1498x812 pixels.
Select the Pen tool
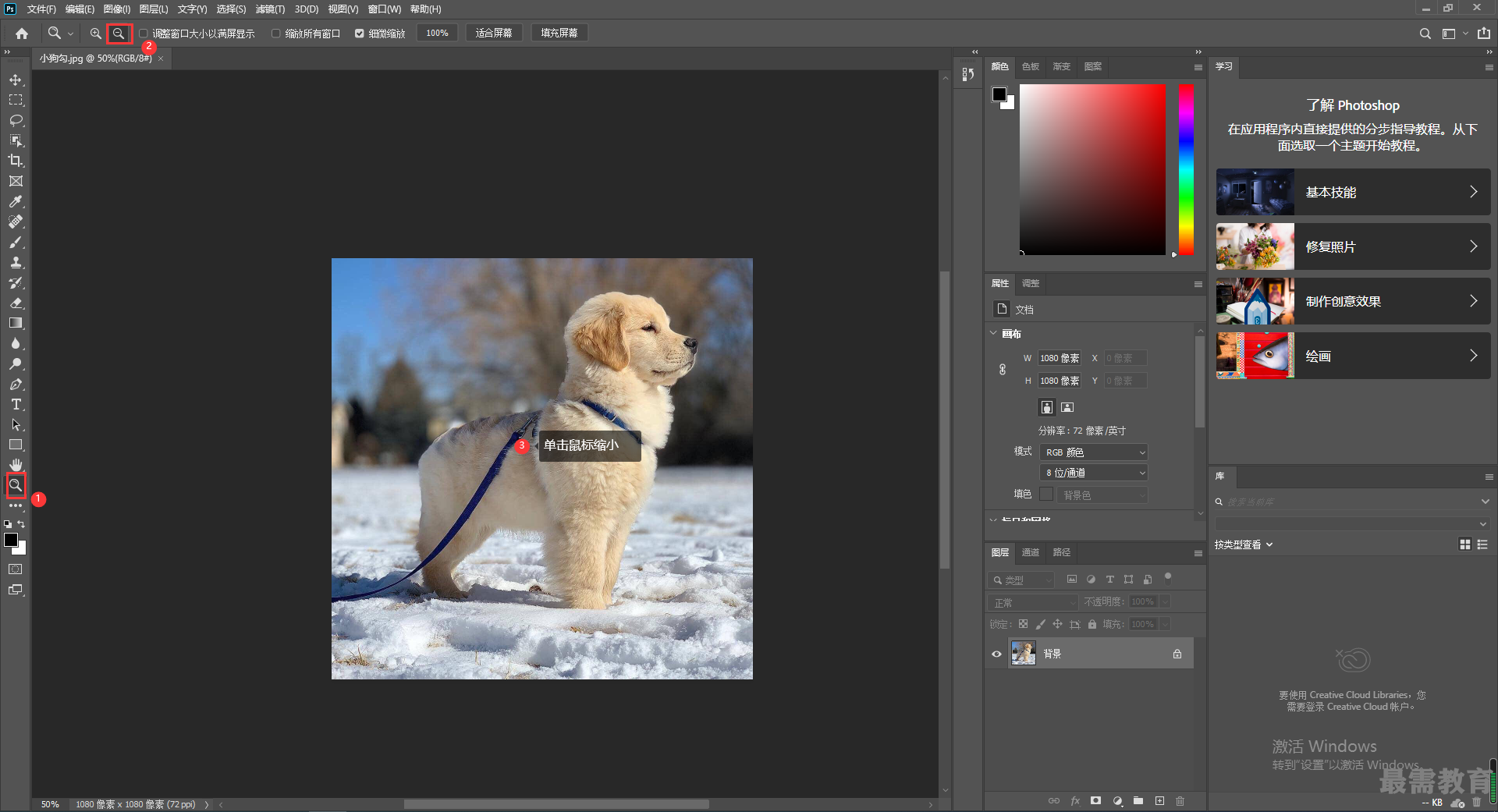16,384
